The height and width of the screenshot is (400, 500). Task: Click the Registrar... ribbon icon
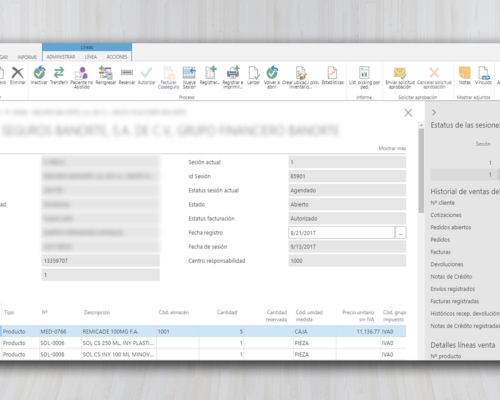[210, 72]
